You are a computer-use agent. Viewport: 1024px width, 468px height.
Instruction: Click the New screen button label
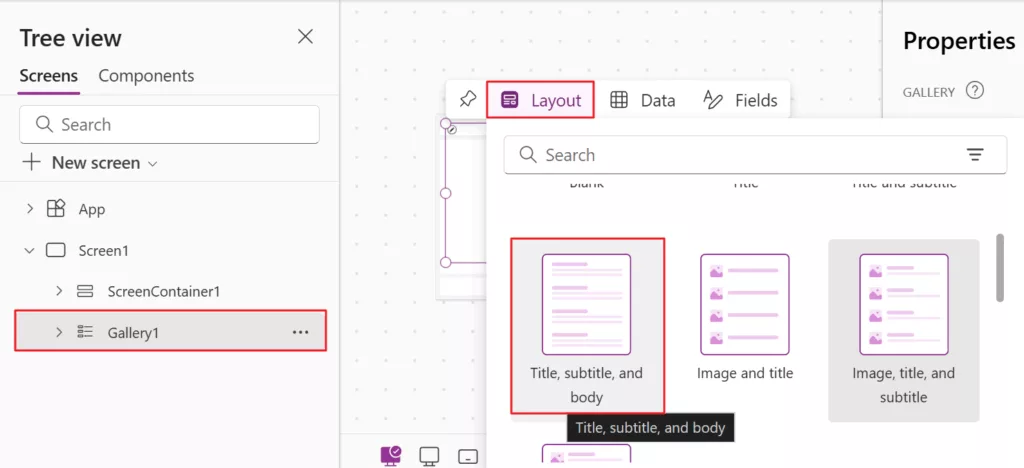[96, 163]
